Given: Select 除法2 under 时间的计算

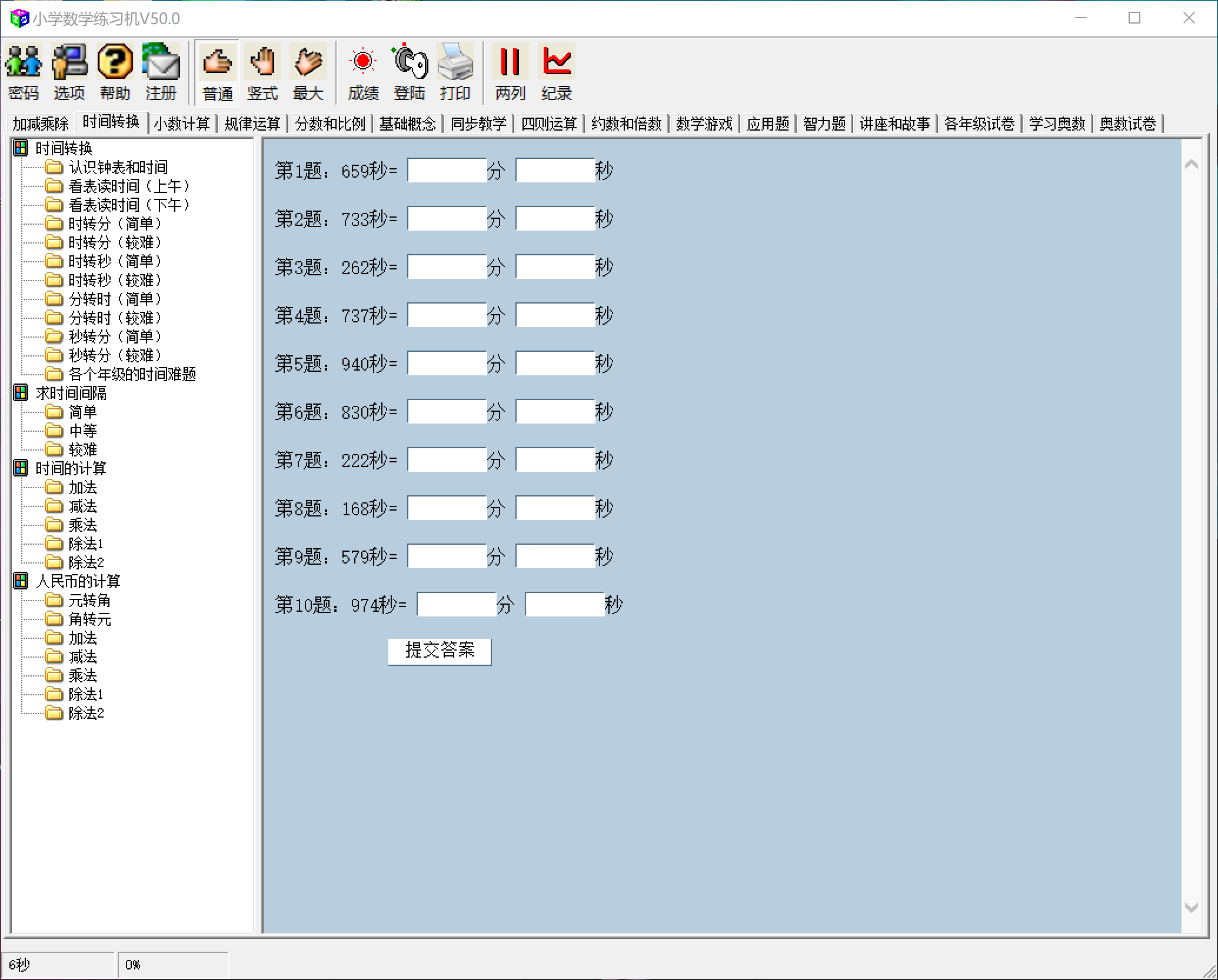Looking at the screenshot, I should [x=86, y=562].
